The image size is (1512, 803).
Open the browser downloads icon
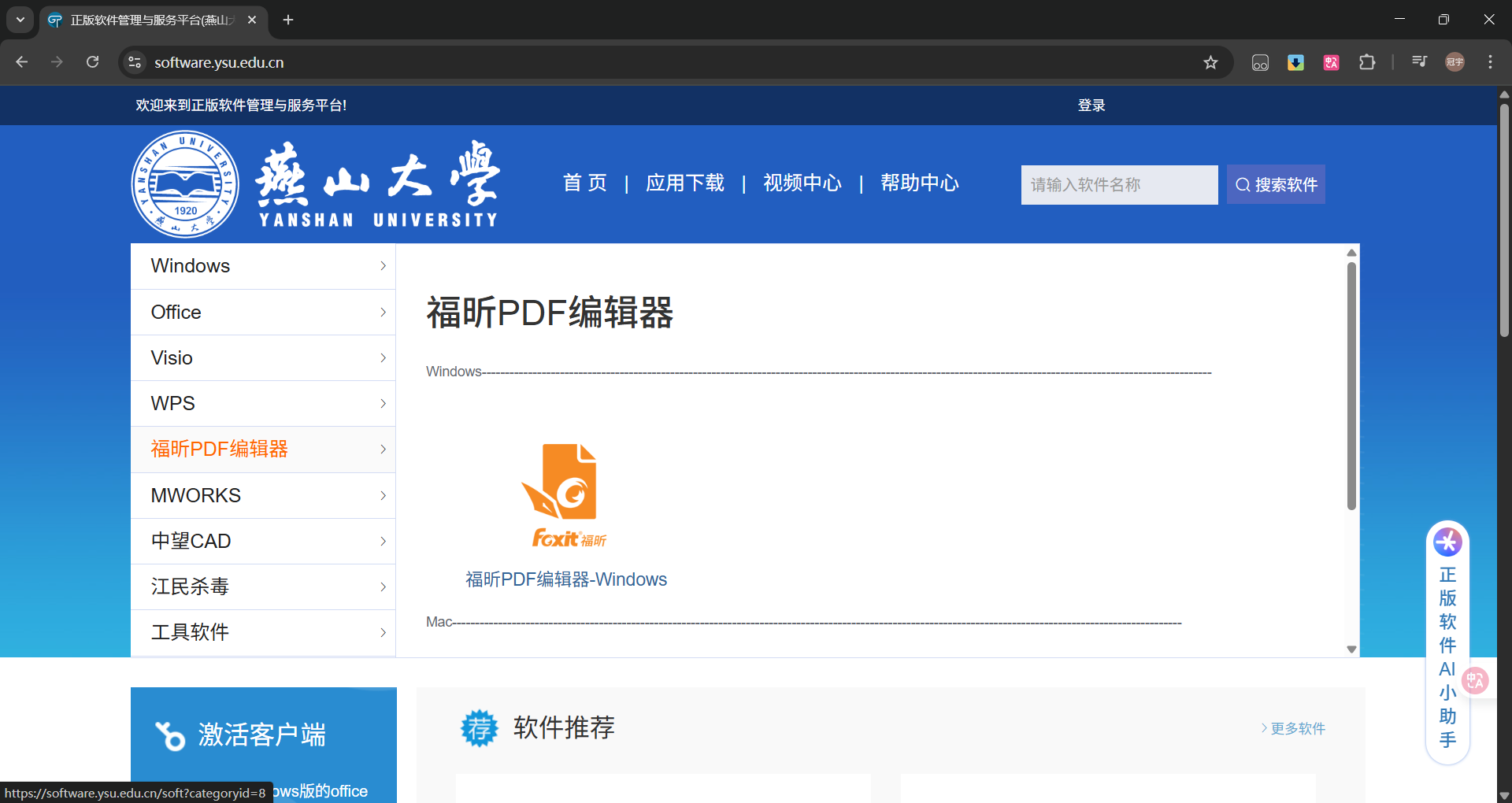point(1295,62)
